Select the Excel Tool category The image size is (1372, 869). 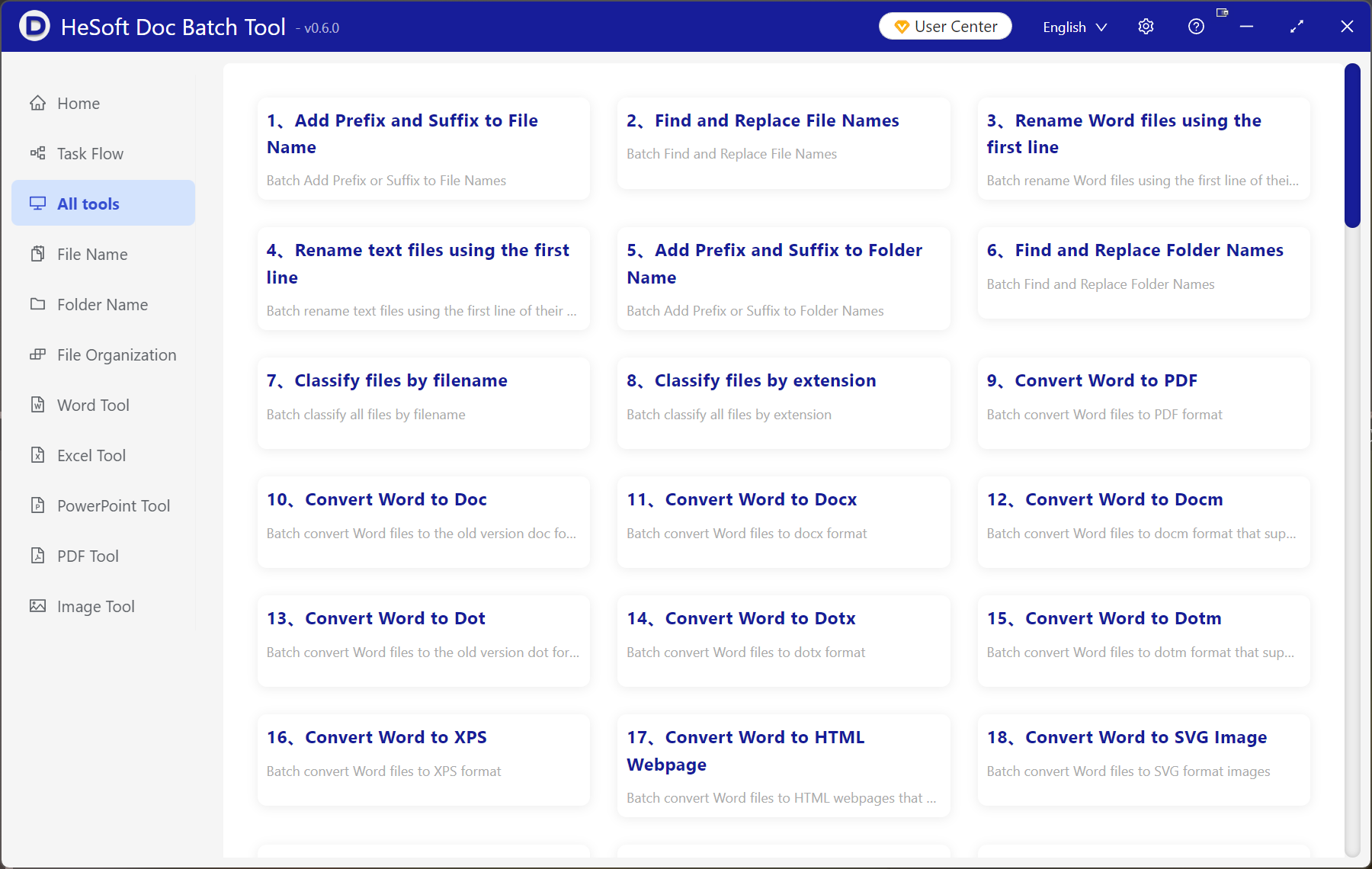(x=104, y=455)
